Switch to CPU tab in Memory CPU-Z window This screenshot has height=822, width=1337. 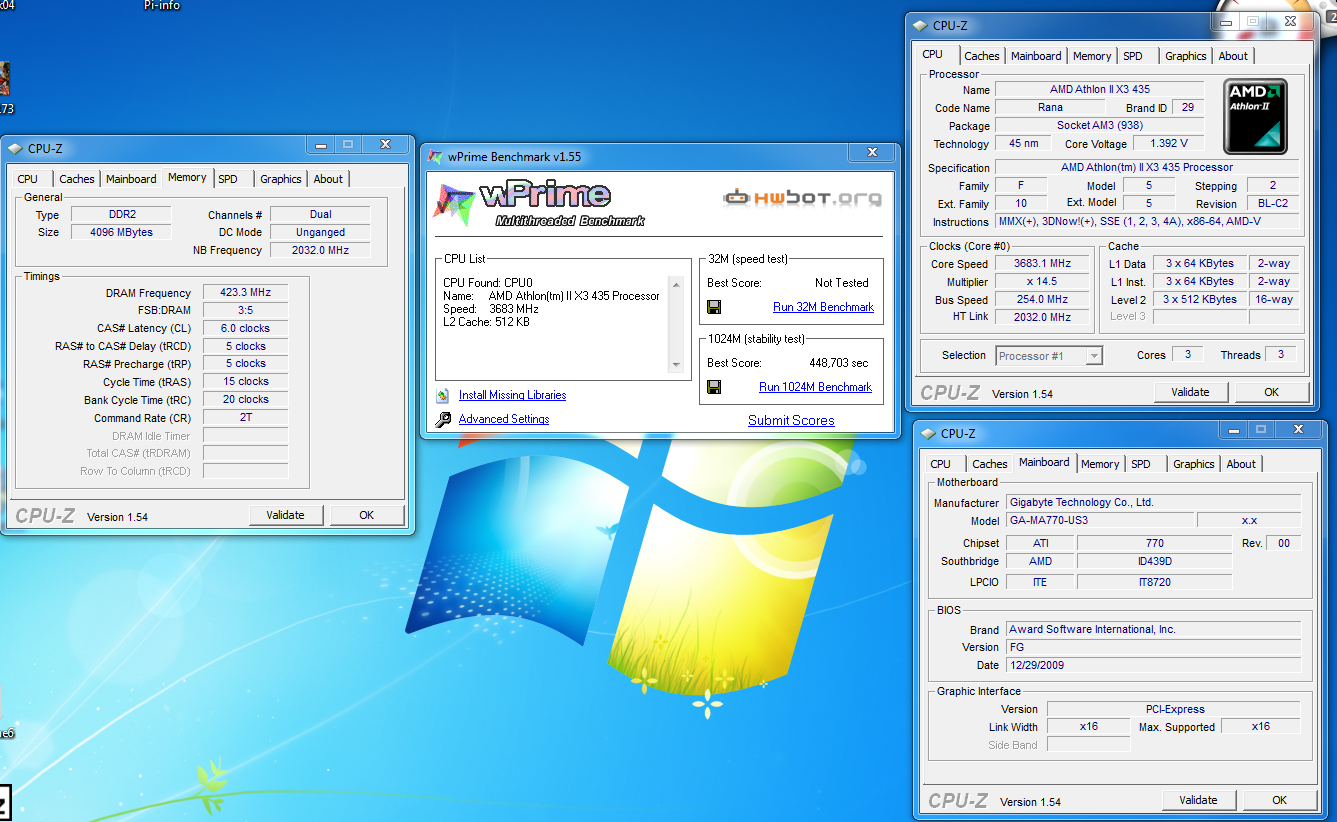(28, 179)
